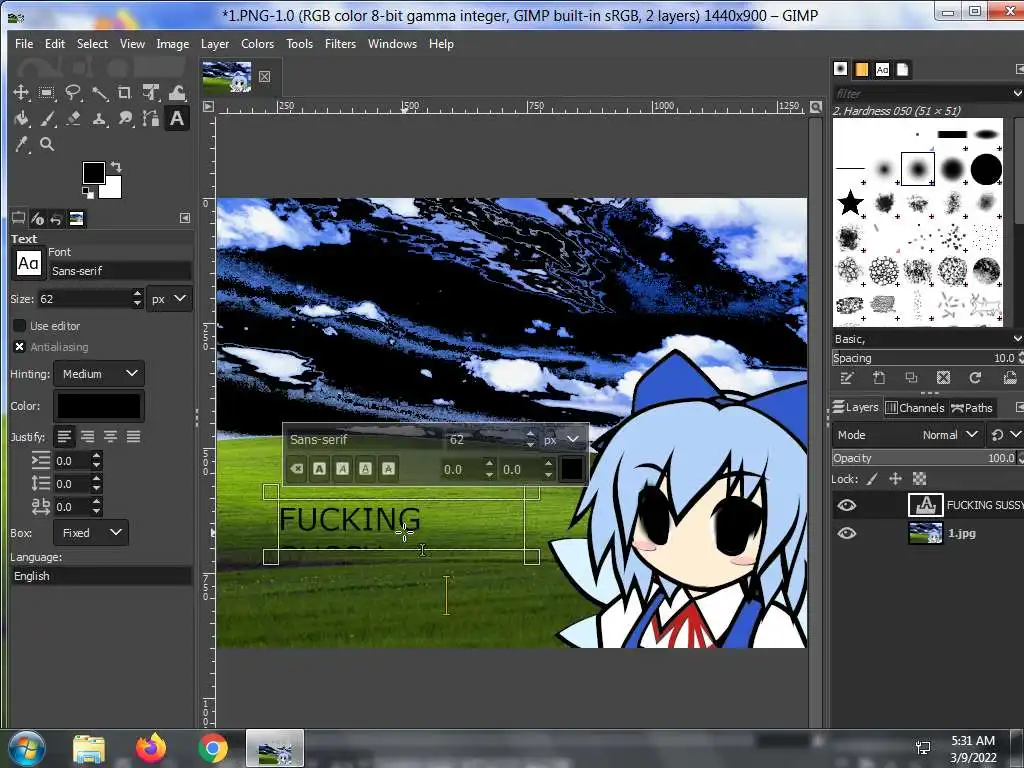Hide the 1.jpg layer
The height and width of the screenshot is (768, 1024).
coord(847,534)
